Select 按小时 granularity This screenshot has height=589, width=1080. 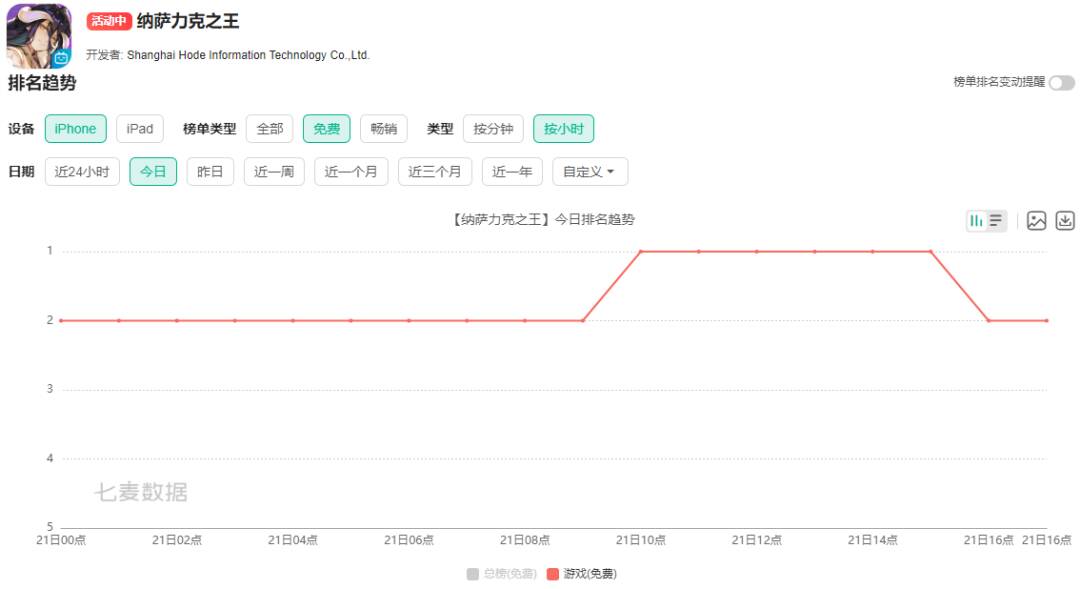coord(564,129)
